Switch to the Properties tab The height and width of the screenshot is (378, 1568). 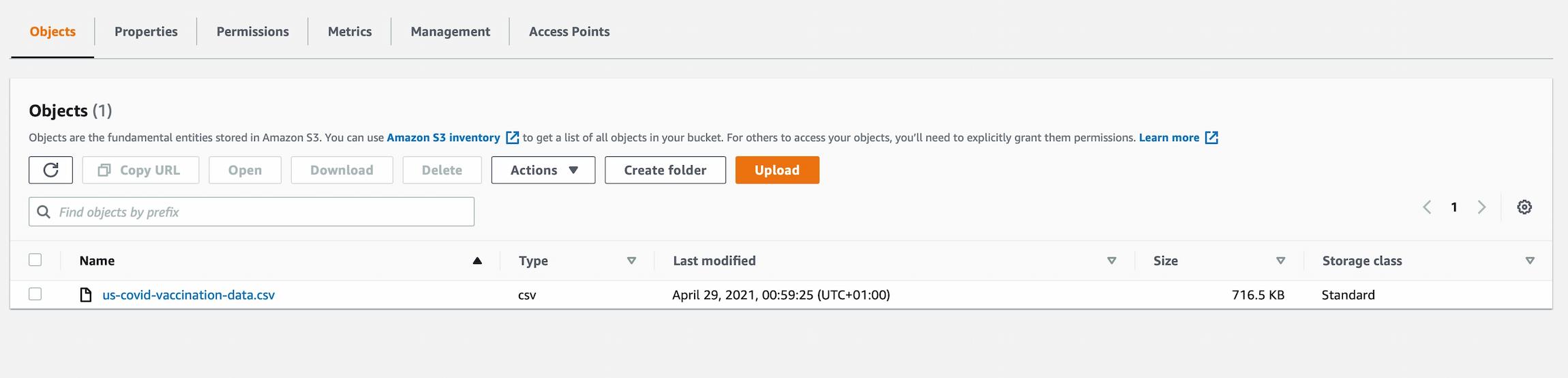pyautogui.click(x=146, y=31)
